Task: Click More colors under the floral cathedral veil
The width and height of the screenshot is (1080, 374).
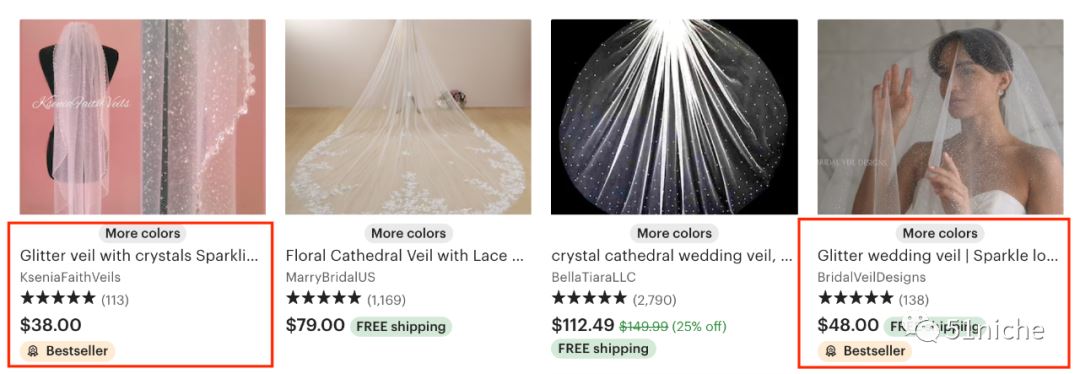Action: tap(408, 233)
